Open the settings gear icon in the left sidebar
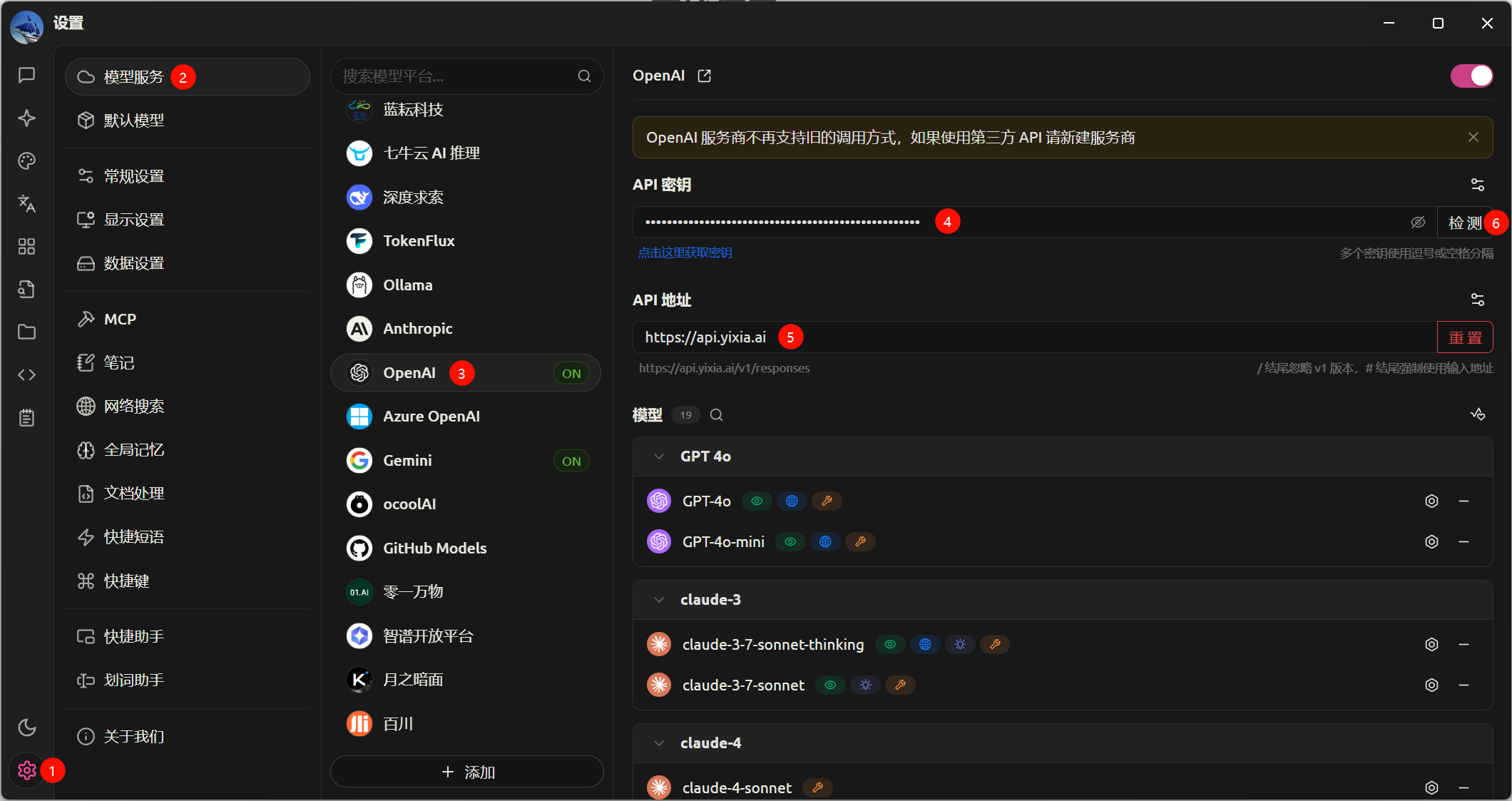 (27, 770)
